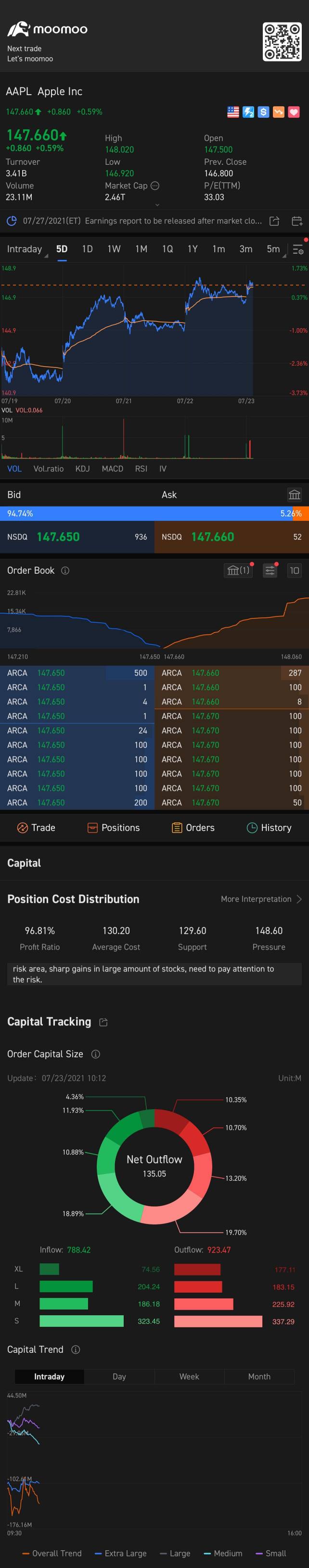Open the Trade button
Viewport: 309px width, 1568px height.
pyautogui.click(x=36, y=827)
